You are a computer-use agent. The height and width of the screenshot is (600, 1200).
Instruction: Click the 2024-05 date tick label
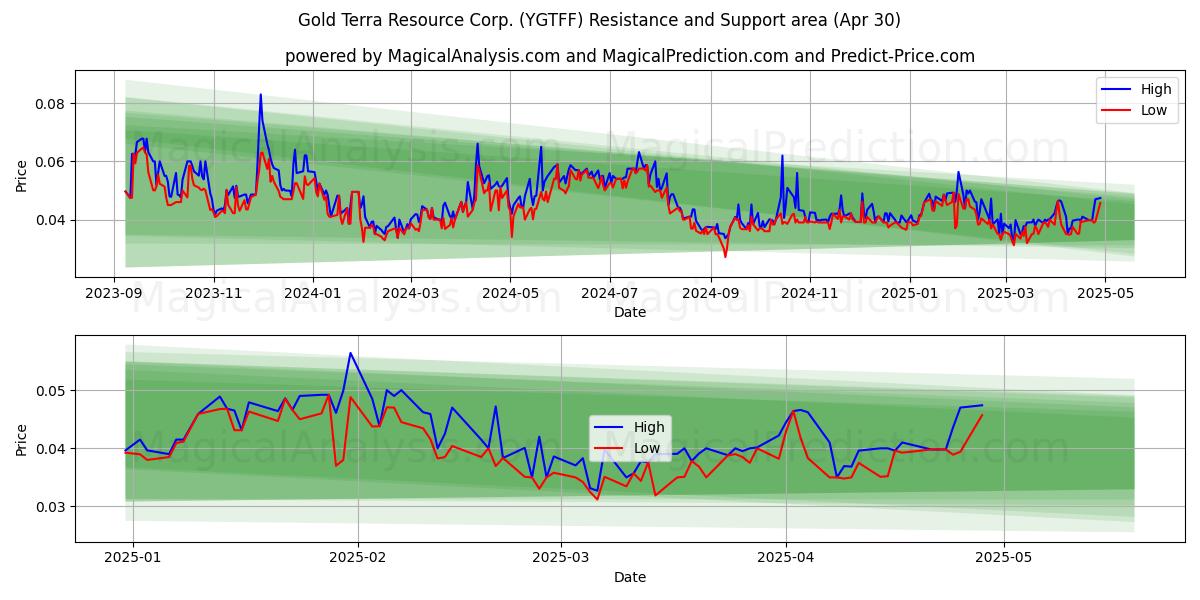pos(509,293)
